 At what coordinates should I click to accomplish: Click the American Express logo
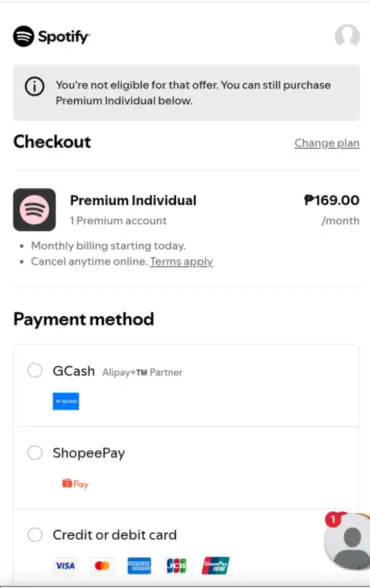click(x=139, y=566)
